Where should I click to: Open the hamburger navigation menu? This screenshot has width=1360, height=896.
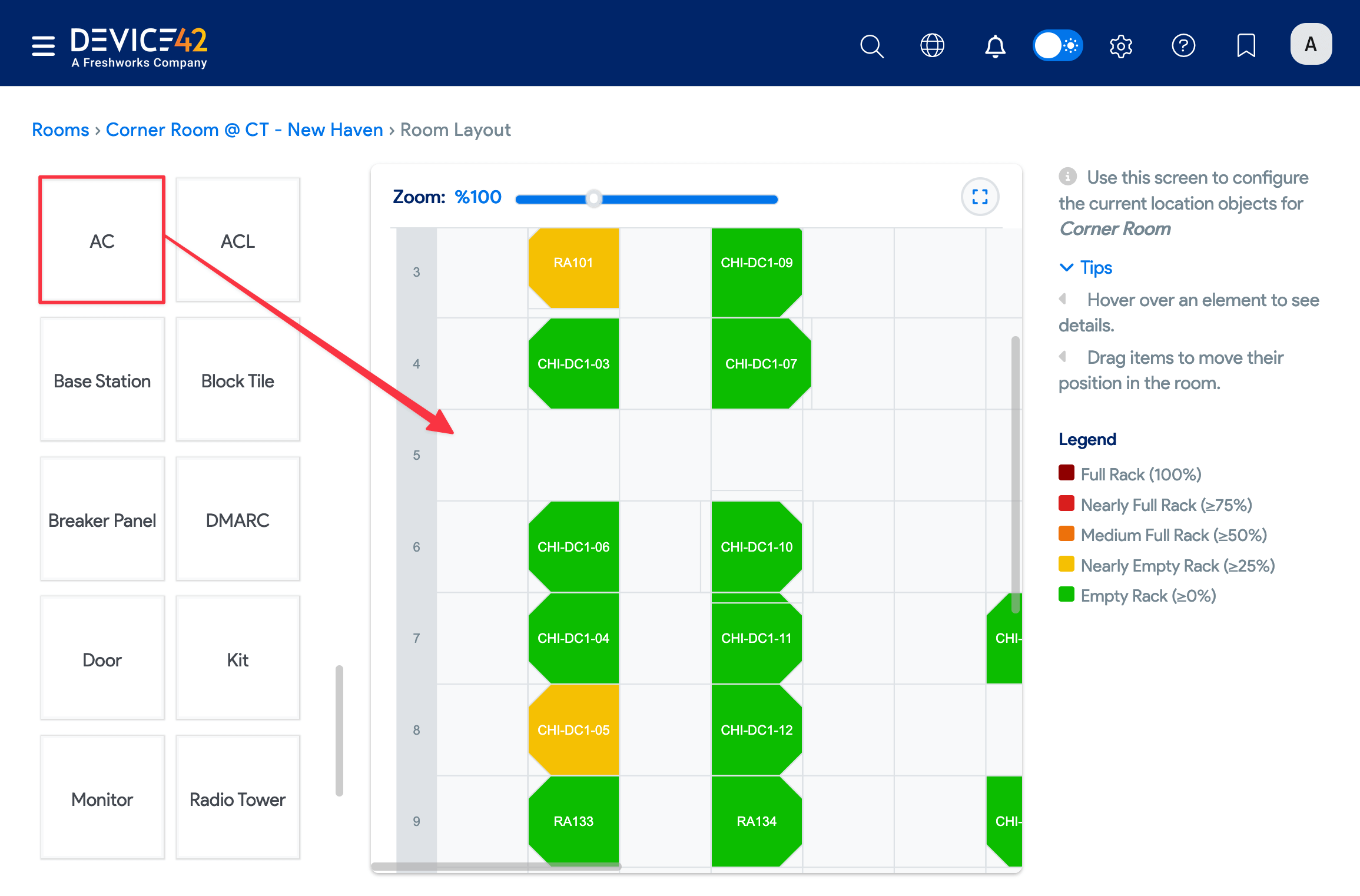pos(43,45)
